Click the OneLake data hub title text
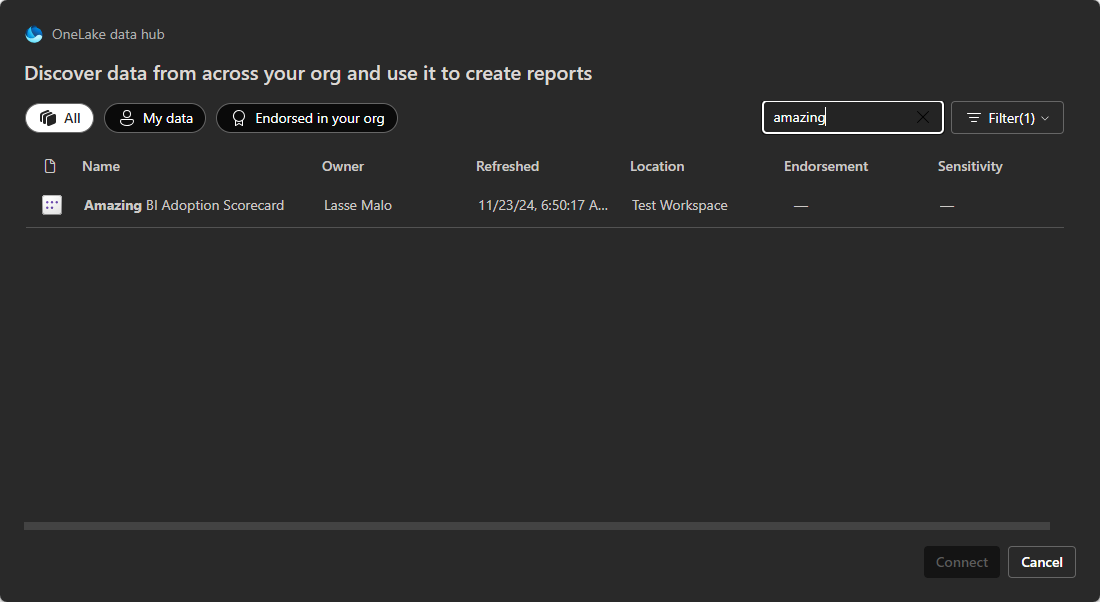This screenshot has width=1100, height=602. point(108,34)
